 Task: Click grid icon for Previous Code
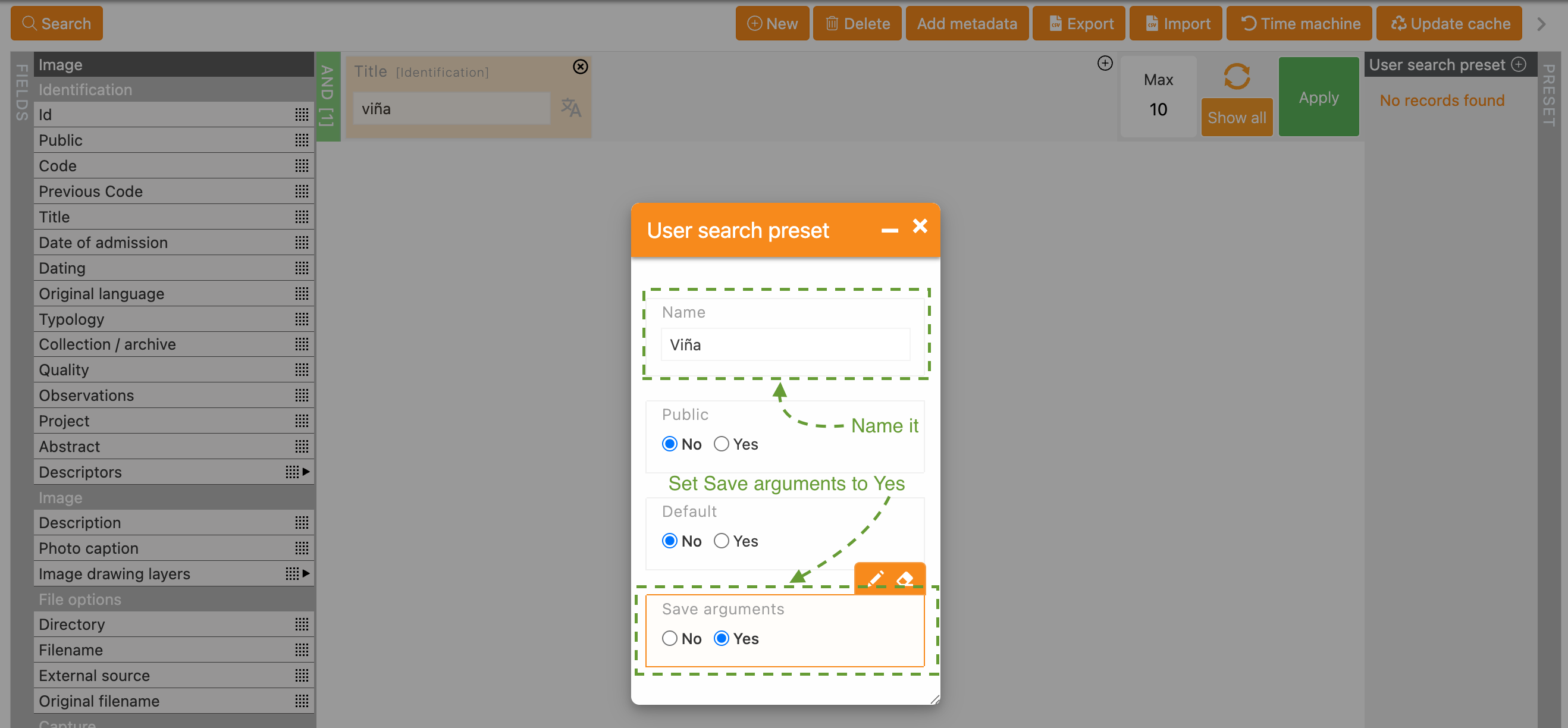tap(302, 191)
